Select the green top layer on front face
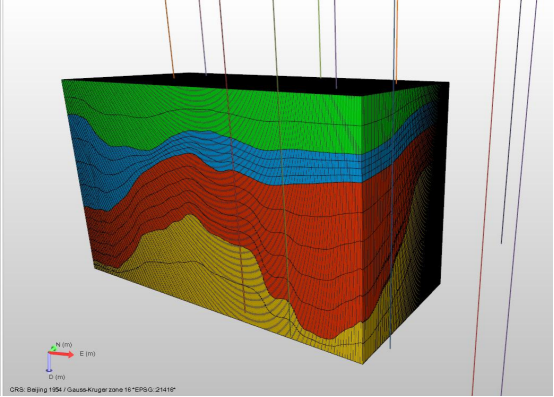 (212, 113)
